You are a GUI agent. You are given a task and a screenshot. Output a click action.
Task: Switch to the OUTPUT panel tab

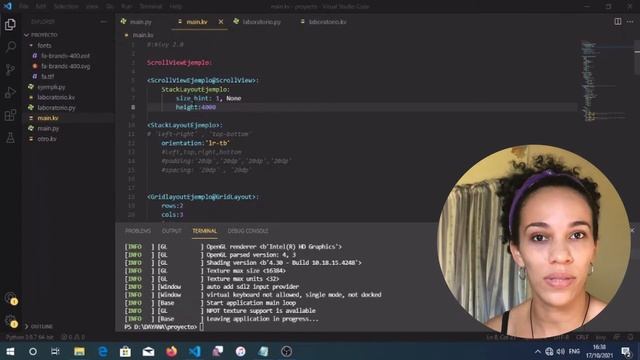coord(171,231)
